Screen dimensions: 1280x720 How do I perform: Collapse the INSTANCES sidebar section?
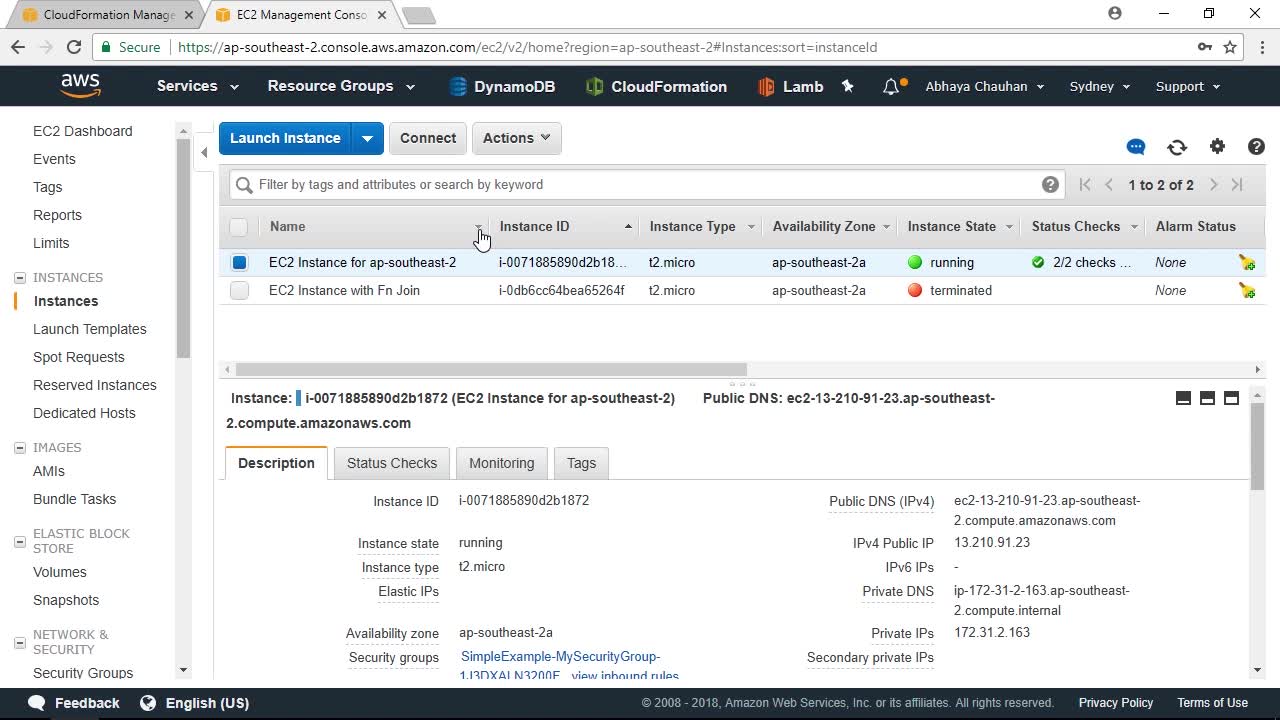click(x=20, y=278)
